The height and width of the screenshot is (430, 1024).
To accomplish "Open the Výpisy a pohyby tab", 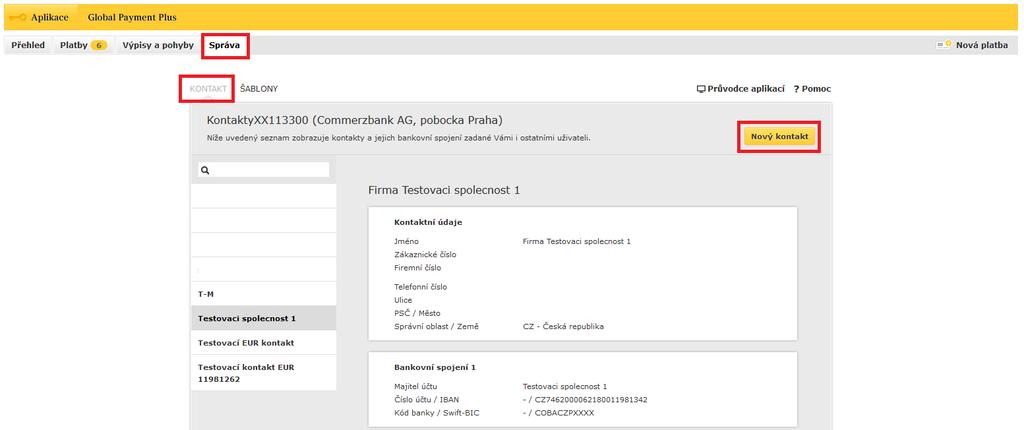I will (x=158, y=45).
